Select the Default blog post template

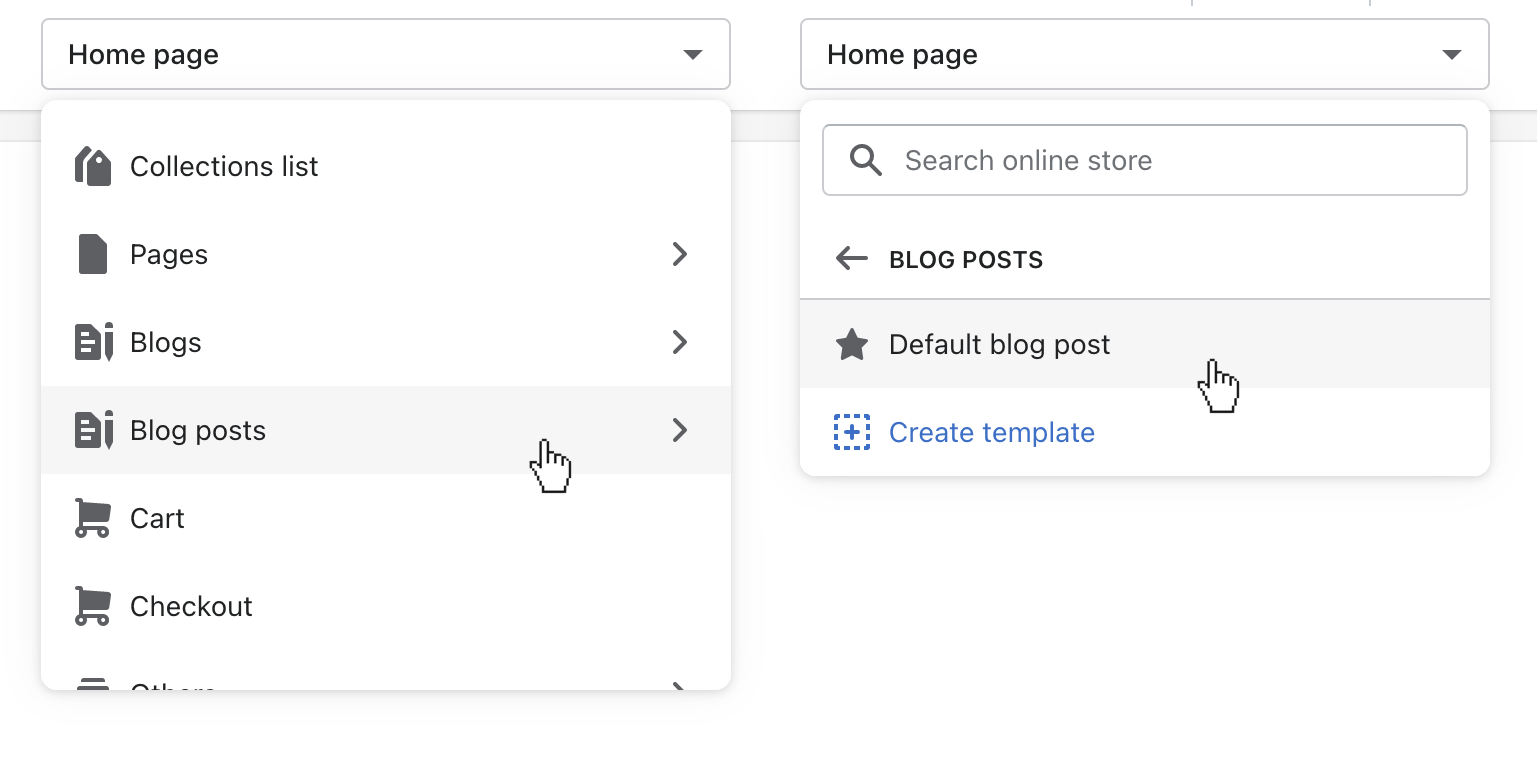(x=999, y=345)
